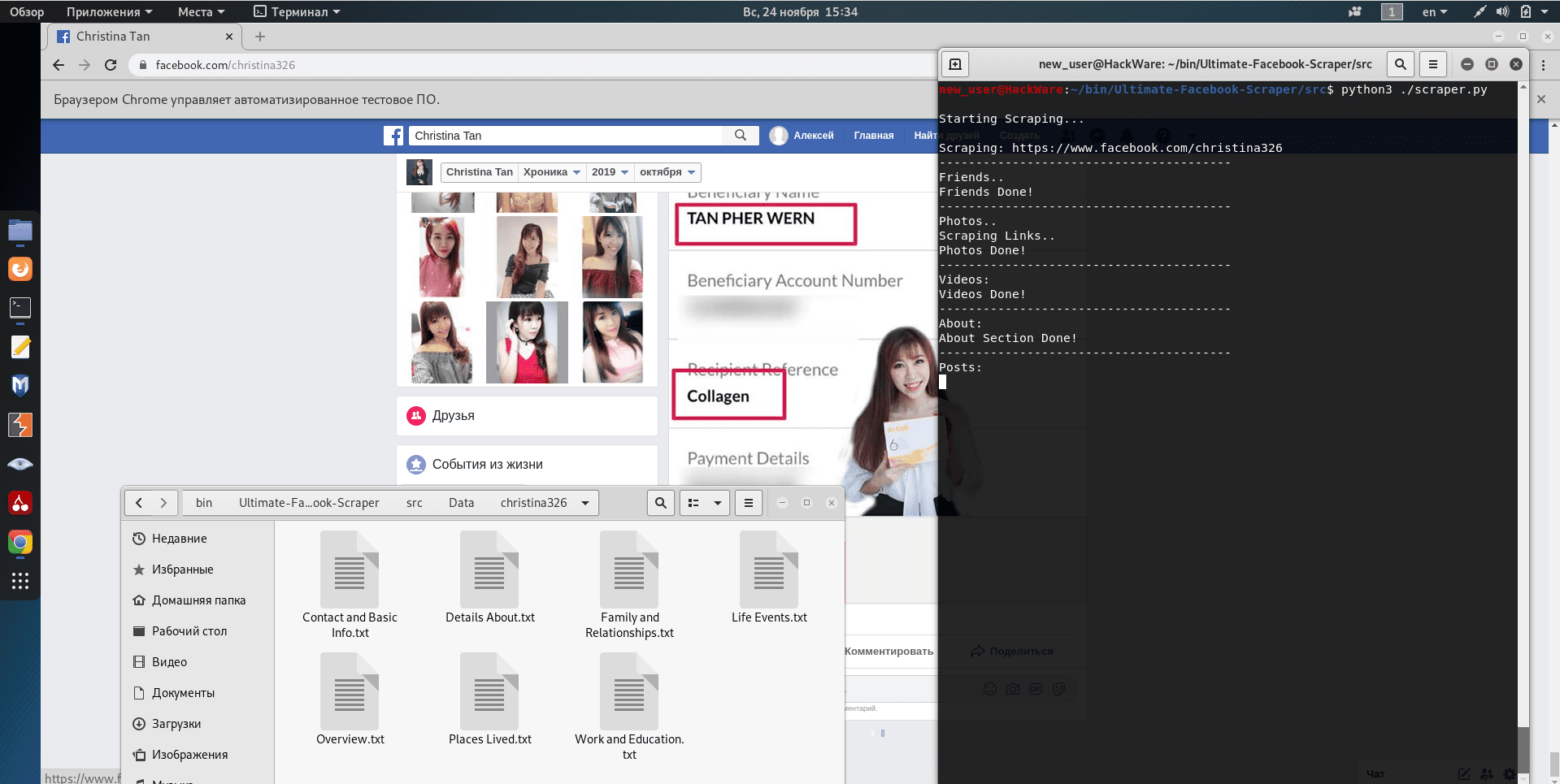The width and height of the screenshot is (1560, 784).
Task: Launch Metasploit from the dock
Action: 20,386
